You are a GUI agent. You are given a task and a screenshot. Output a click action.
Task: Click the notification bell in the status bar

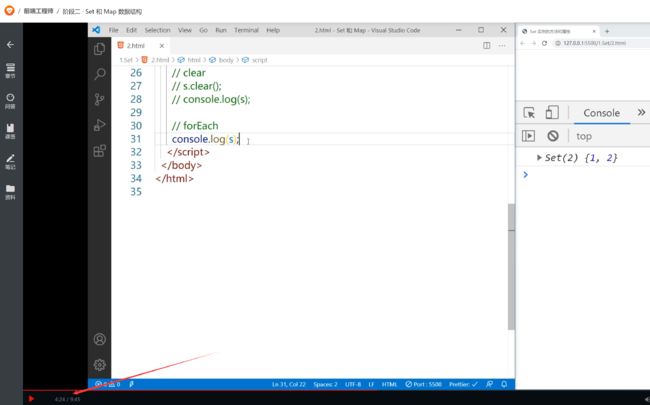(504, 384)
